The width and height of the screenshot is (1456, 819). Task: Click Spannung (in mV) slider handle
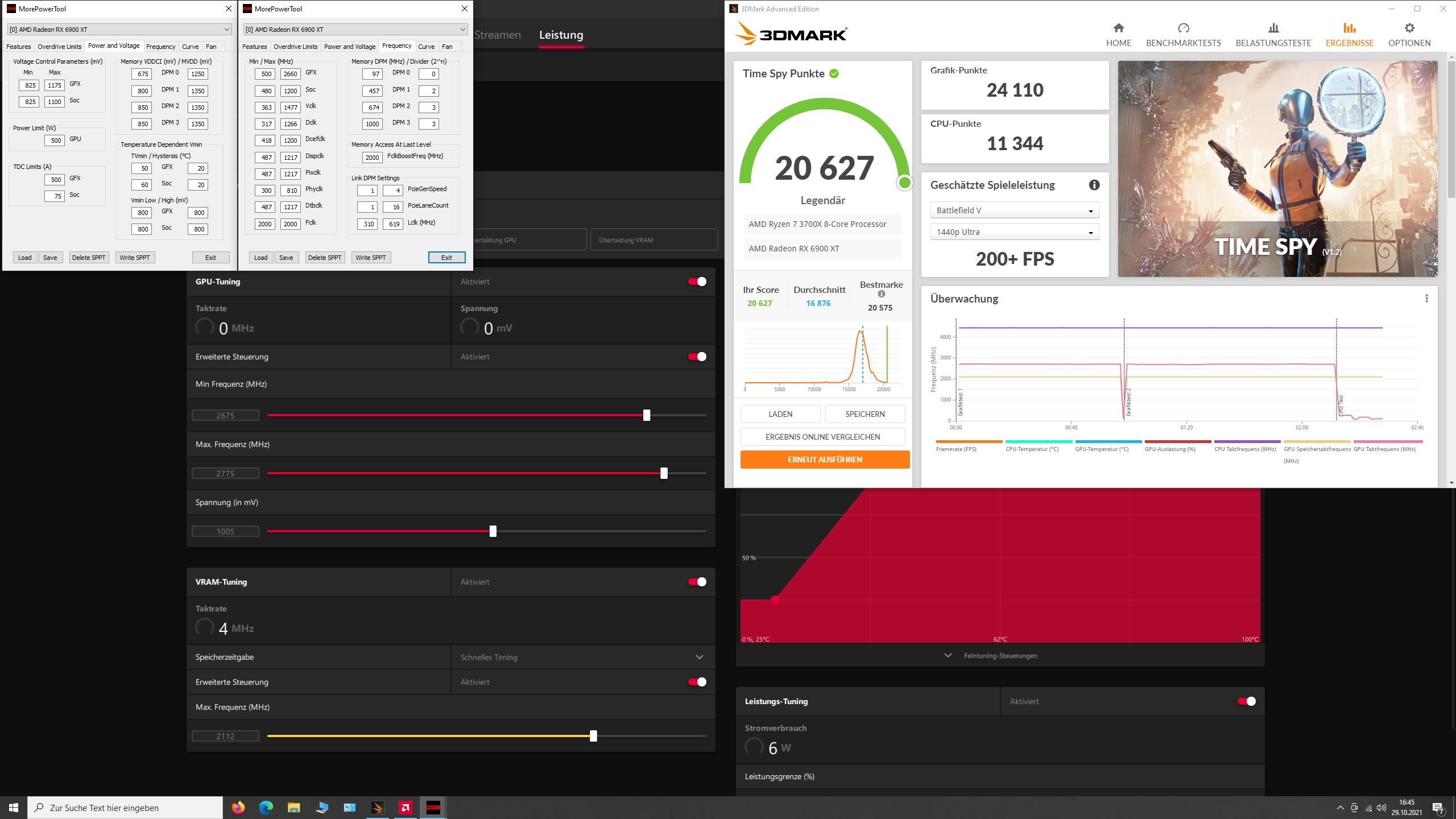(493, 531)
